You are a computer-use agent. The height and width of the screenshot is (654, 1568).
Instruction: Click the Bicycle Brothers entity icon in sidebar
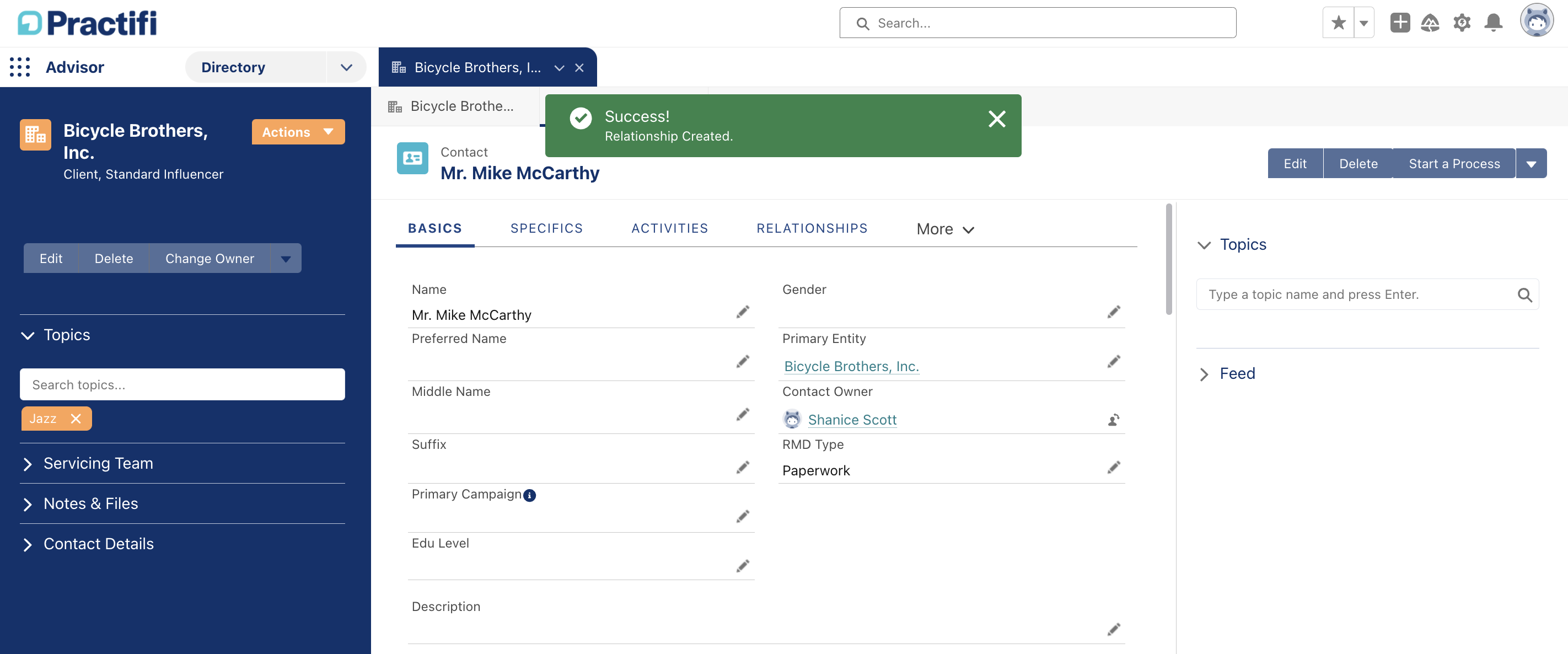(x=35, y=135)
